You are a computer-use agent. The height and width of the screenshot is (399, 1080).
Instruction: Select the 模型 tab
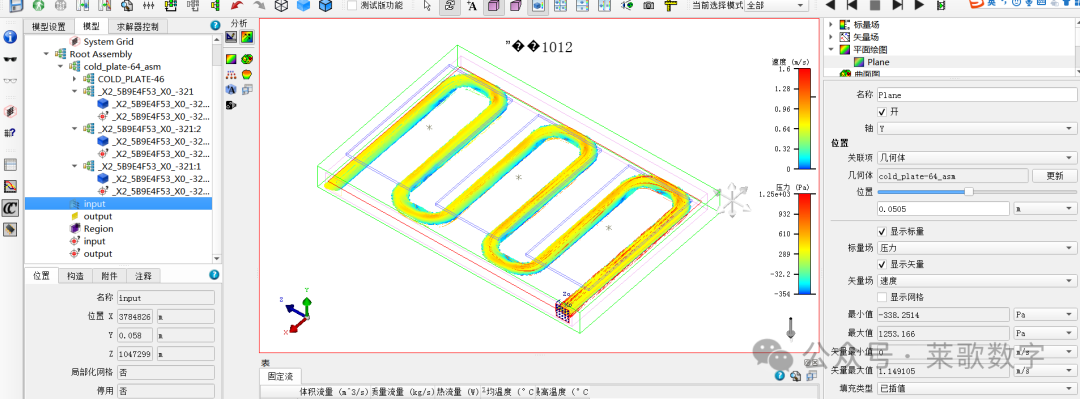[91, 27]
